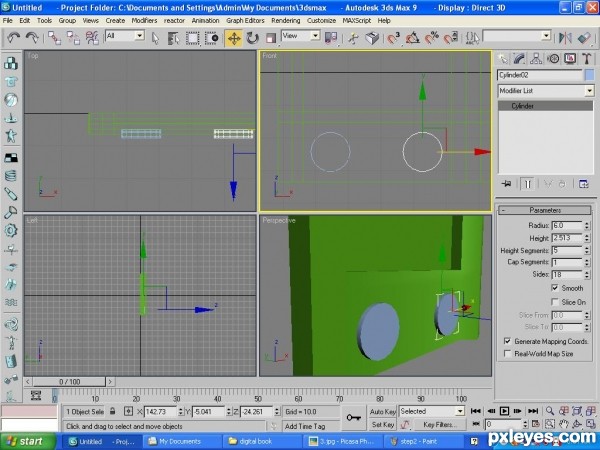600x450 pixels.
Task: Toggle the Percent Snap icon
Action: pyautogui.click(x=432, y=38)
